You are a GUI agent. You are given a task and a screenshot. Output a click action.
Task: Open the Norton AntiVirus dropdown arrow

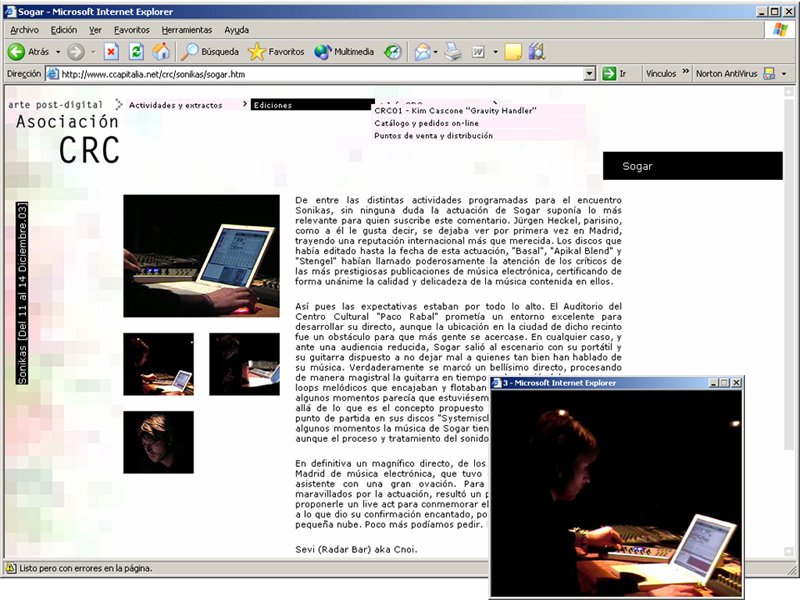tap(784, 74)
